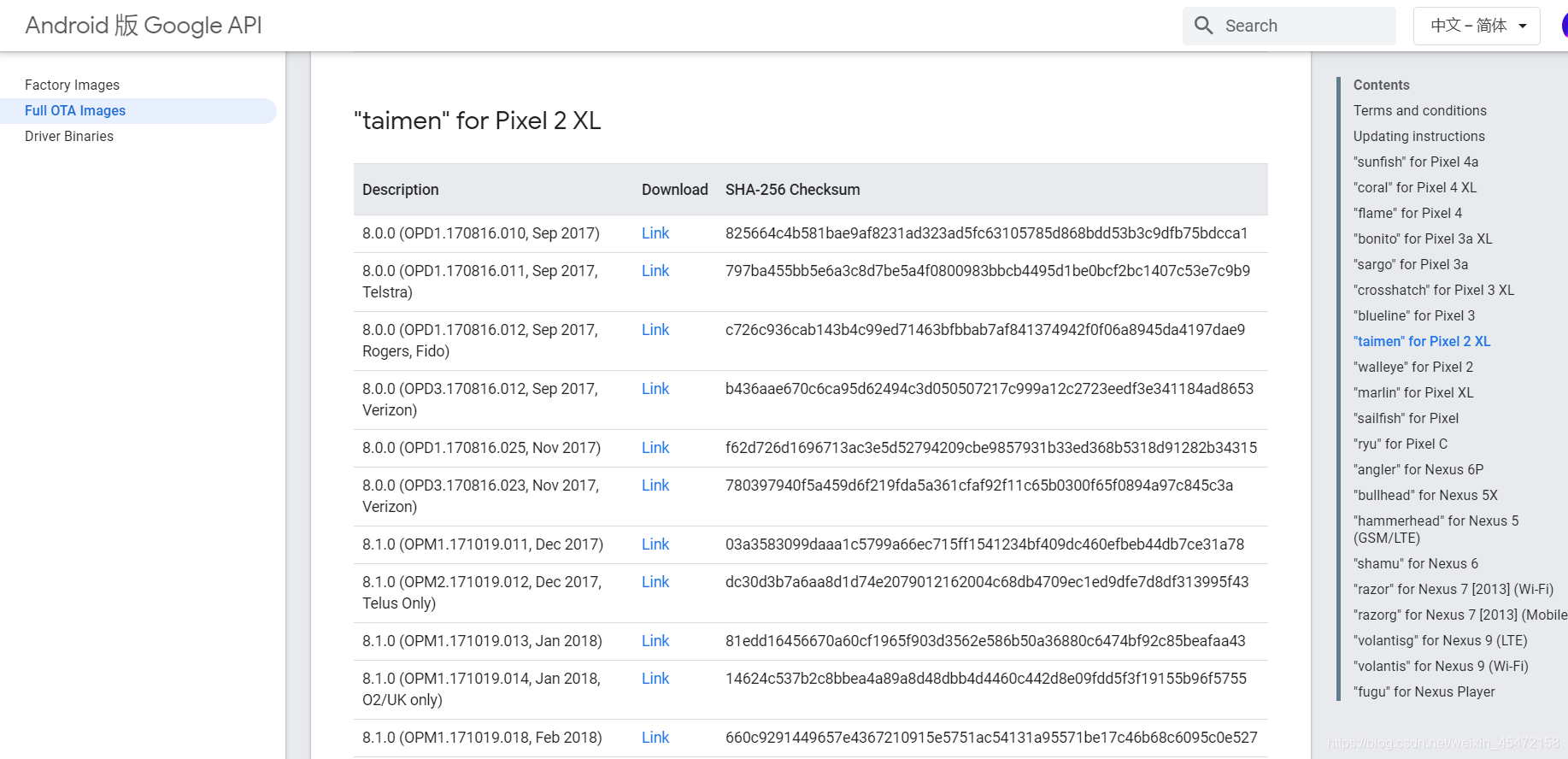Jump to "sailfish" for Pixel

click(1407, 418)
